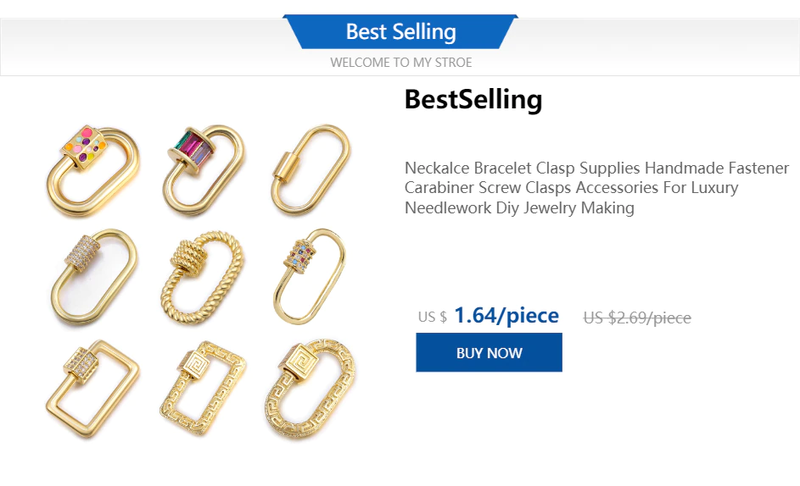
Task: Click the blue Best Selling banner
Action: click(400, 31)
